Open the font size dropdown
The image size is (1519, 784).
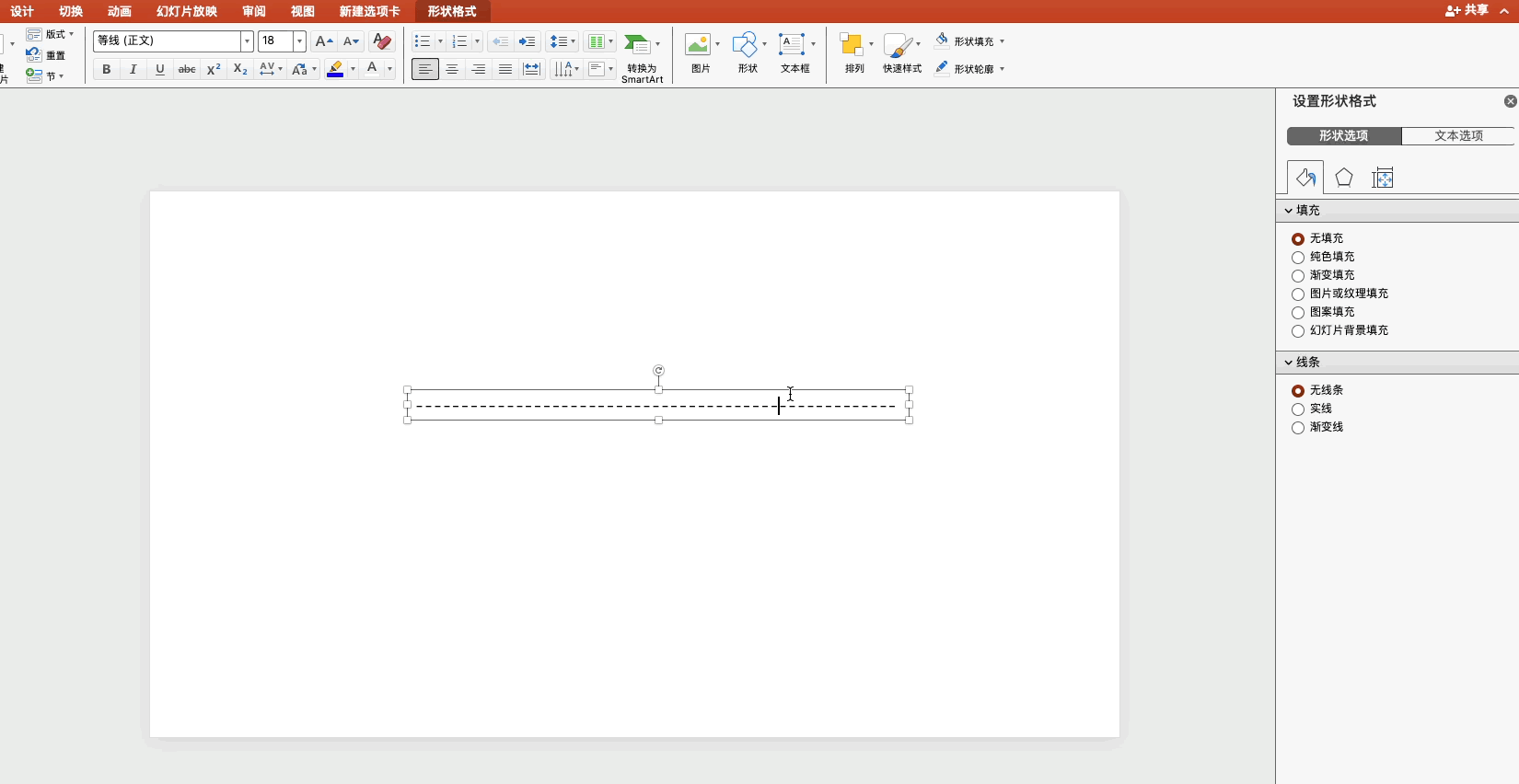tap(299, 41)
